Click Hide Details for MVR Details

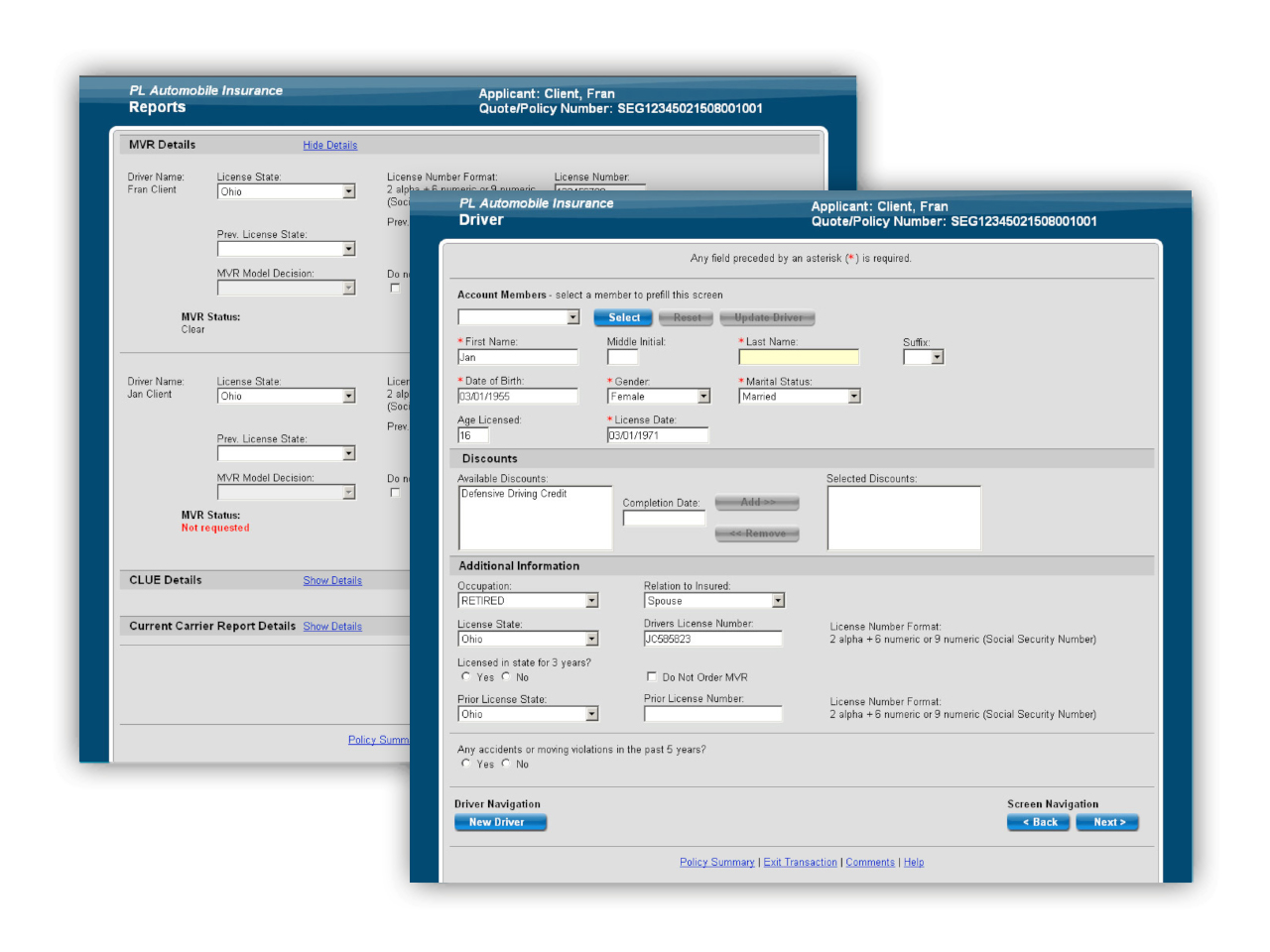click(330, 146)
